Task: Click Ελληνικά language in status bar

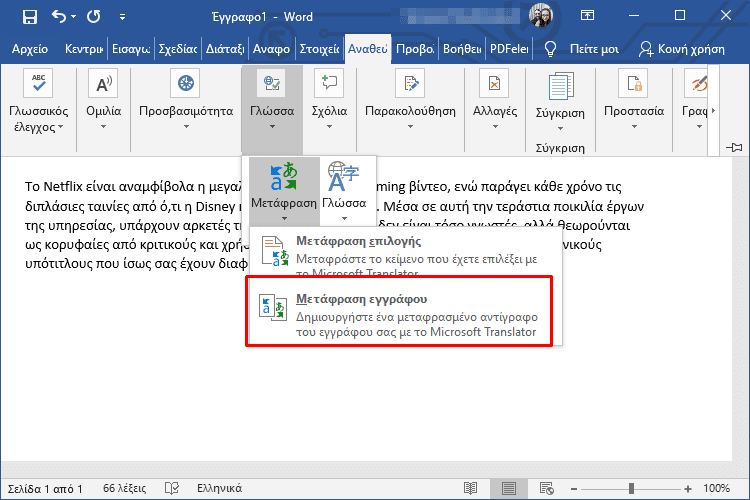Action: 220,489
